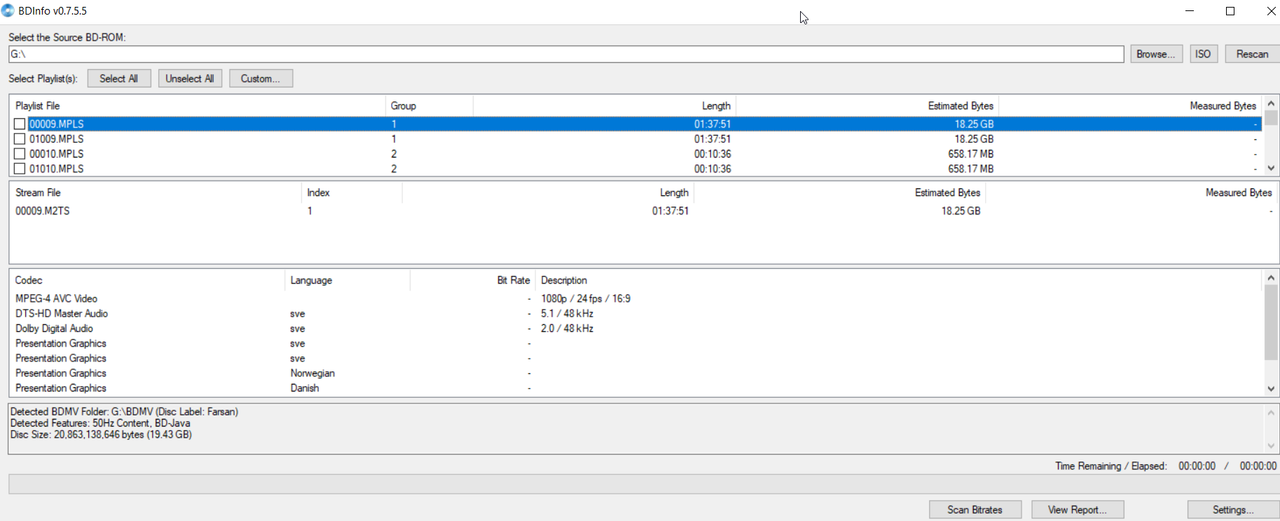The width and height of the screenshot is (1280, 521).
Task: Click the Codec column header
Action: click(x=148, y=280)
